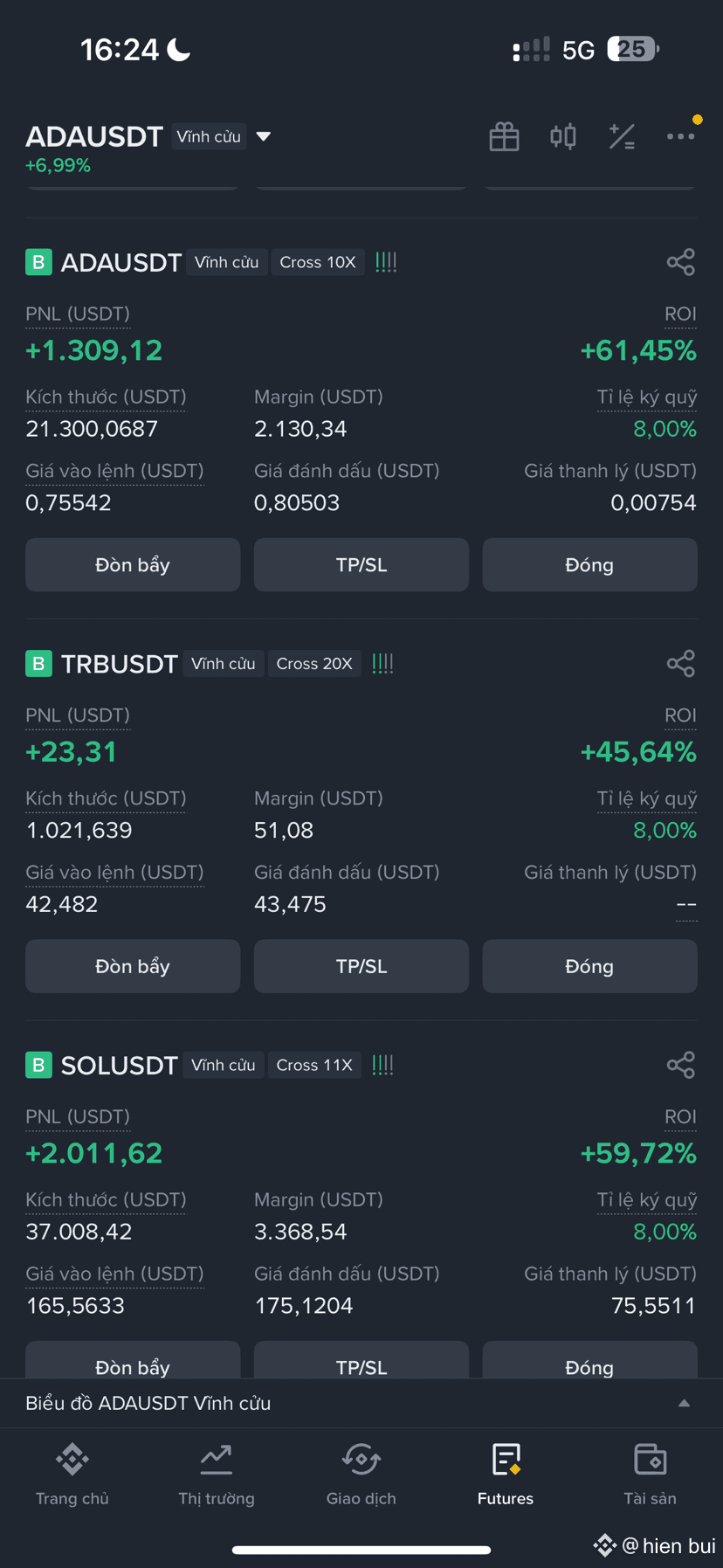Switch to the Thị trường tab
This screenshot has width=723, height=1568.
217,1475
